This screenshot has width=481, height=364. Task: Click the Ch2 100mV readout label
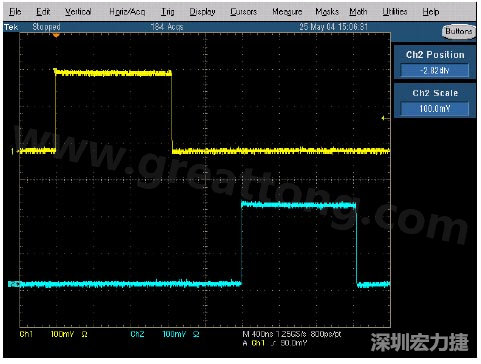pyautogui.click(x=174, y=334)
